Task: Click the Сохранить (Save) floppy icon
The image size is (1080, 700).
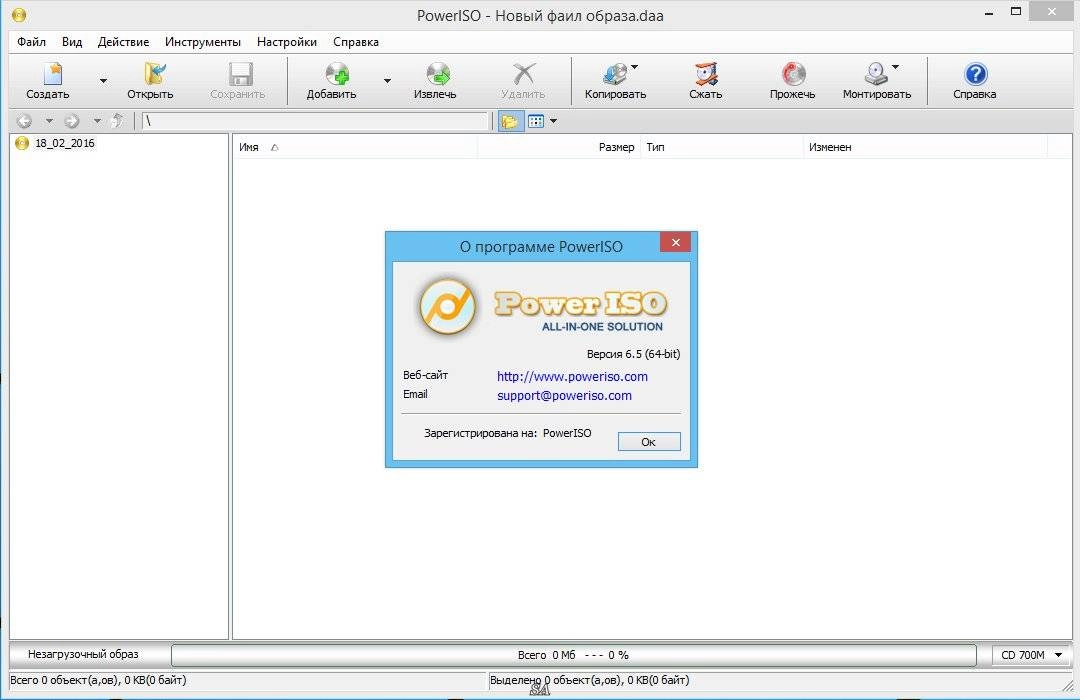Action: [x=240, y=74]
